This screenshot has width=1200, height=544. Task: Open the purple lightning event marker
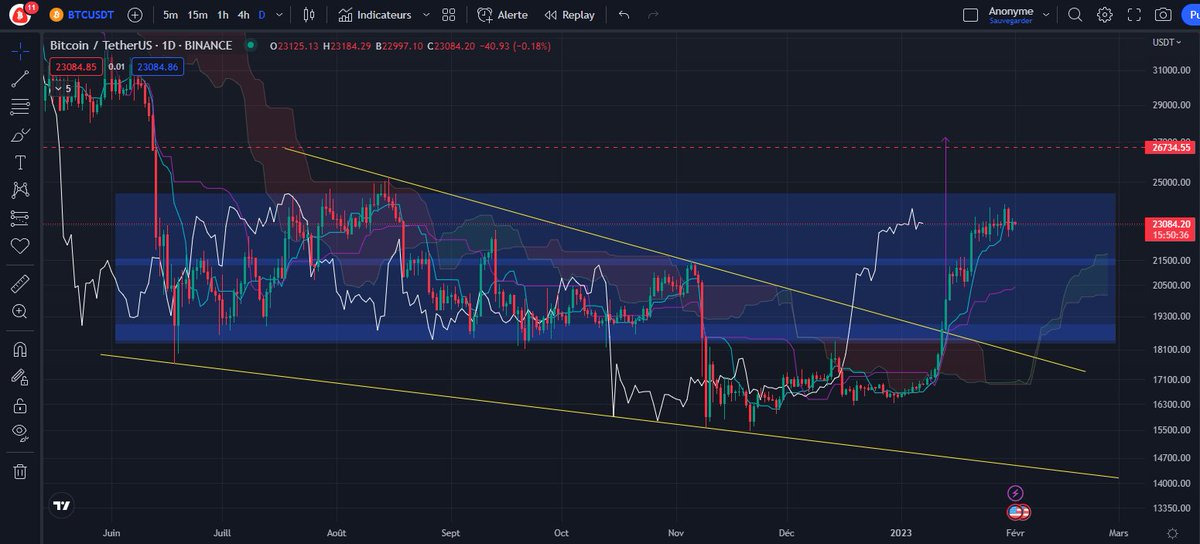click(x=1016, y=493)
